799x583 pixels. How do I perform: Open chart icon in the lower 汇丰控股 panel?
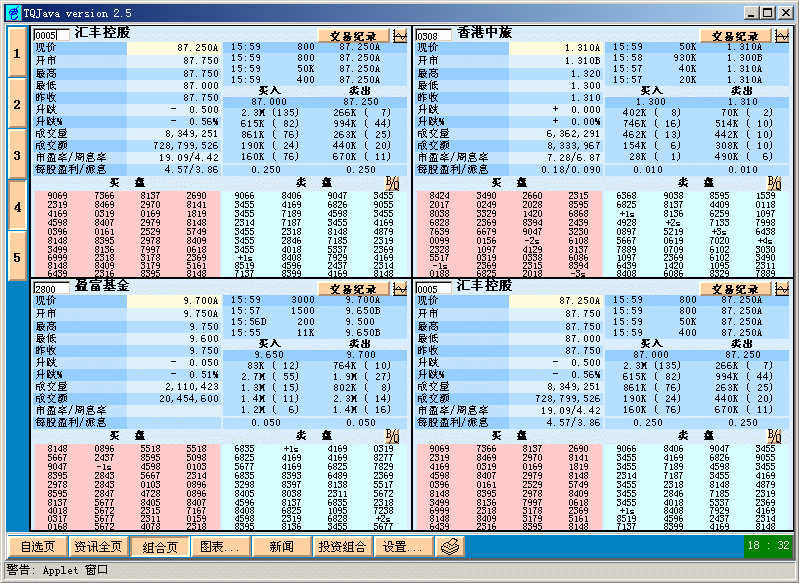pyautogui.click(x=782, y=289)
